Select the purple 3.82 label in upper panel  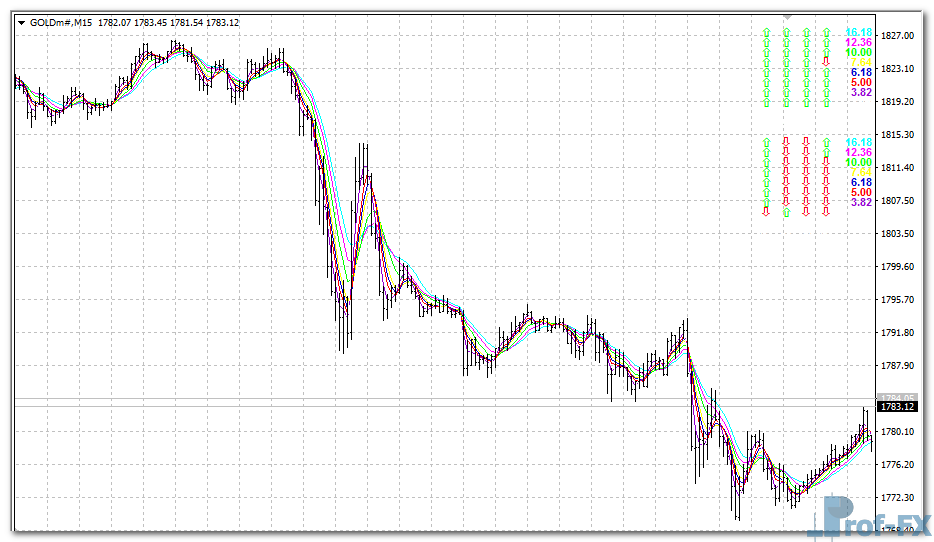pyautogui.click(x=861, y=92)
